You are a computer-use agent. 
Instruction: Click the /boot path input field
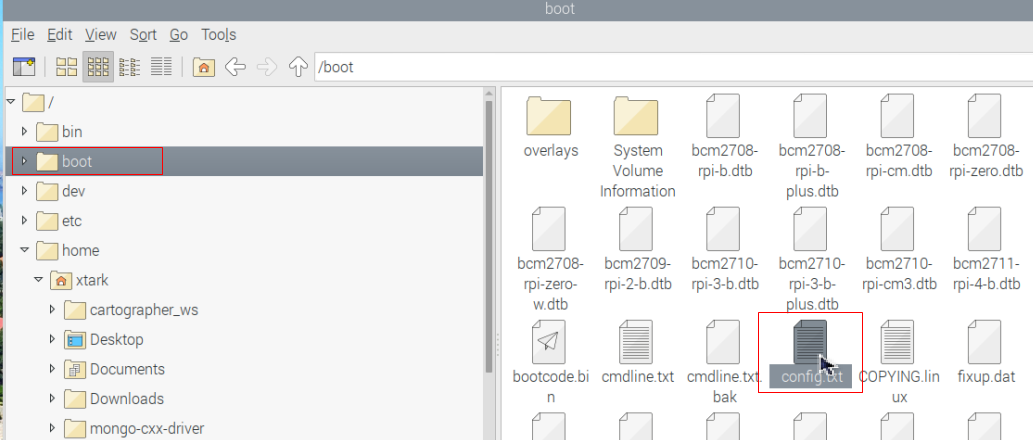(673, 67)
